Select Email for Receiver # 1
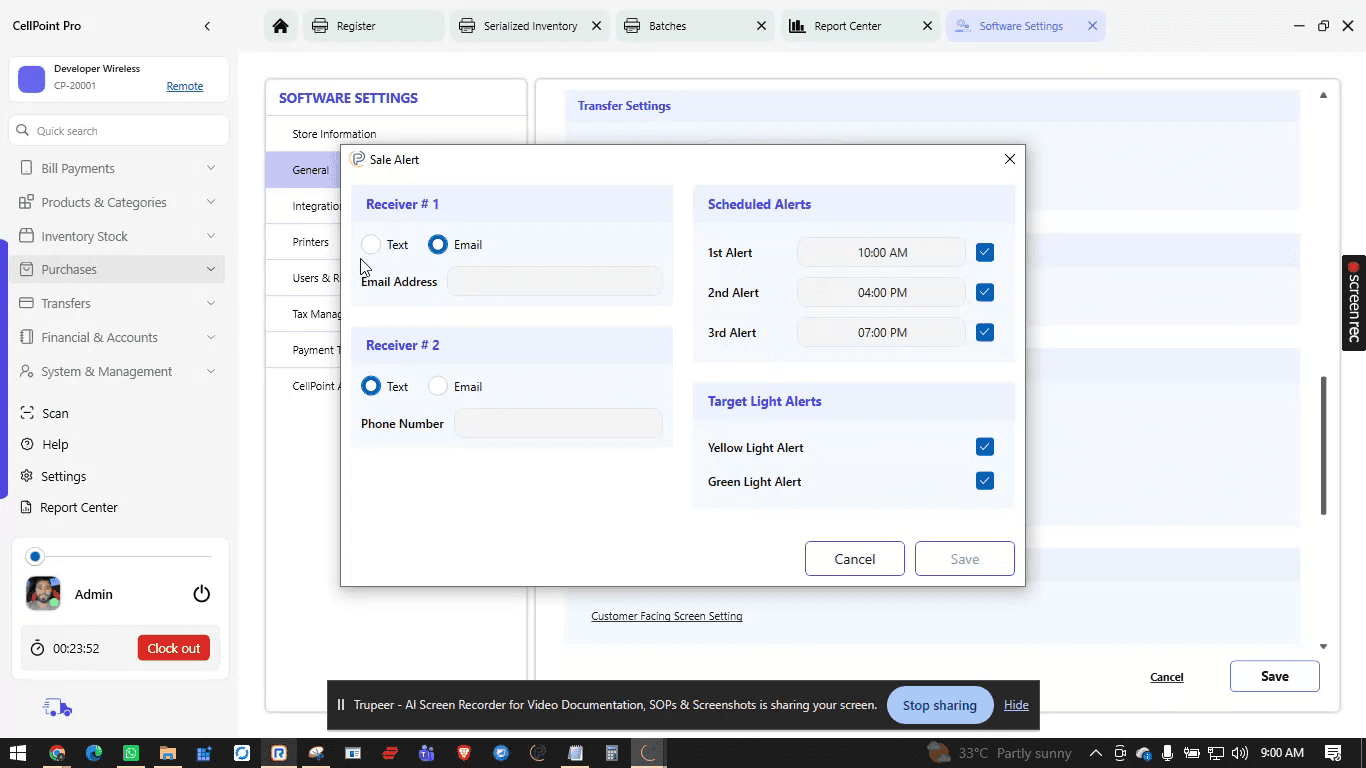The width and height of the screenshot is (1366, 768). (438, 244)
